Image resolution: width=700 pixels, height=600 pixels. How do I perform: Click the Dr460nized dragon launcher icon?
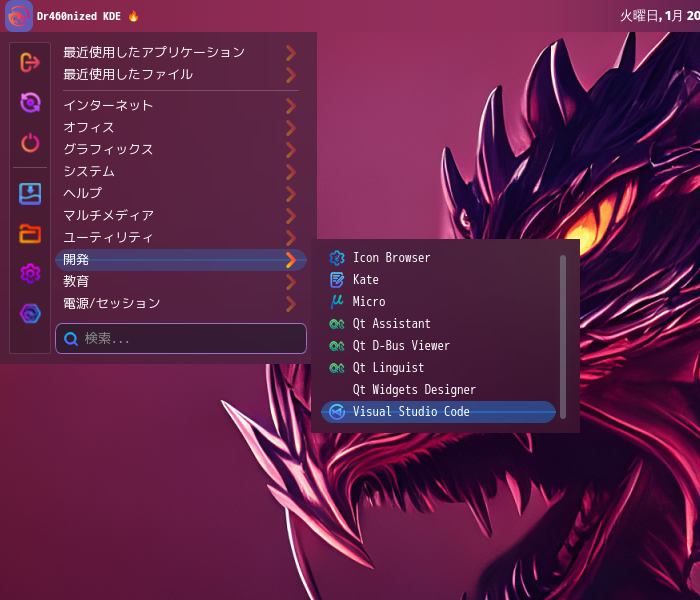click(19, 16)
